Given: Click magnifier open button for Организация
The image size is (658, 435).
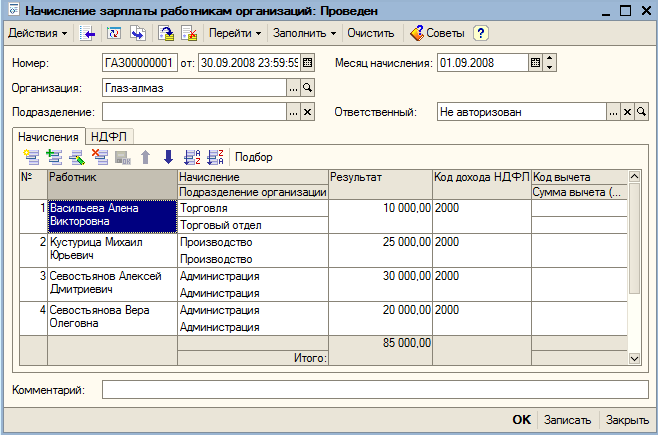Looking at the screenshot, I should 308,88.
